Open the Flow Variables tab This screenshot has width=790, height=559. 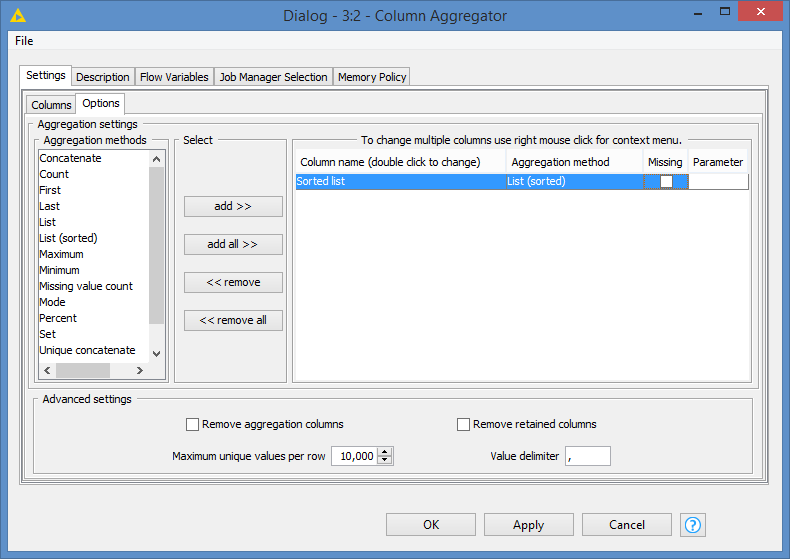[174, 77]
